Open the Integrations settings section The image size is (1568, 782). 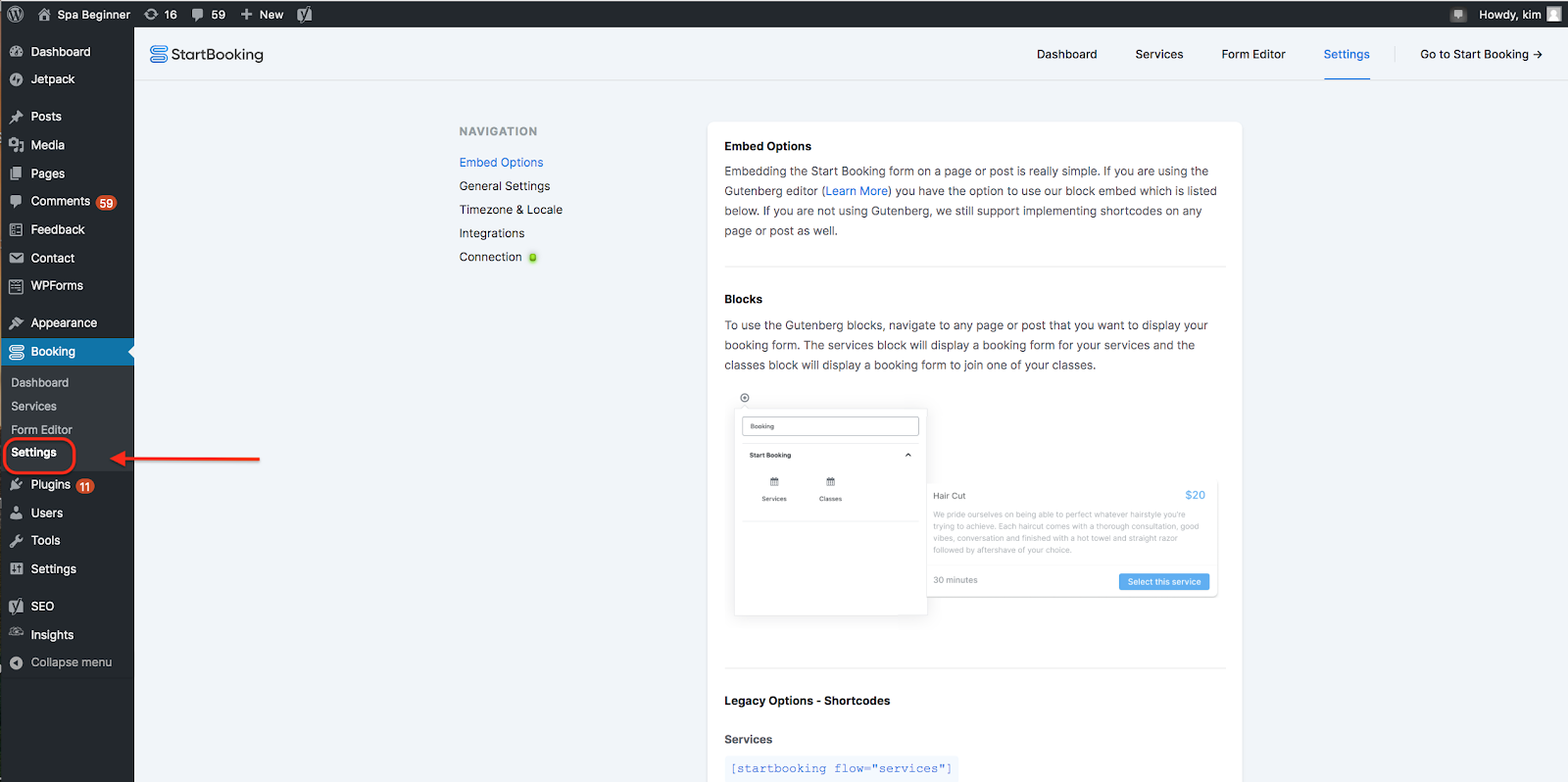point(492,233)
